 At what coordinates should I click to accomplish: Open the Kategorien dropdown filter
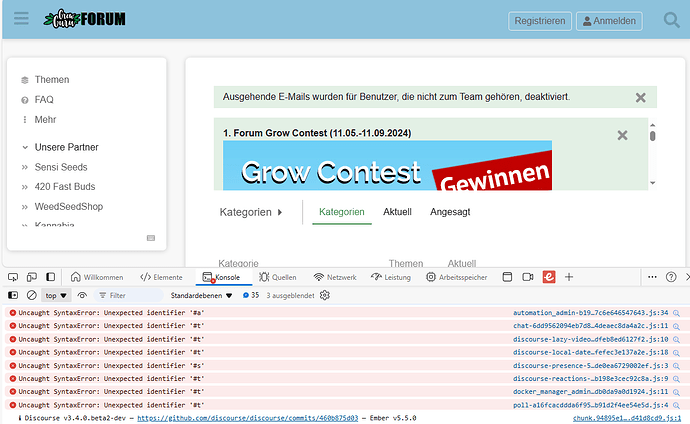251,212
